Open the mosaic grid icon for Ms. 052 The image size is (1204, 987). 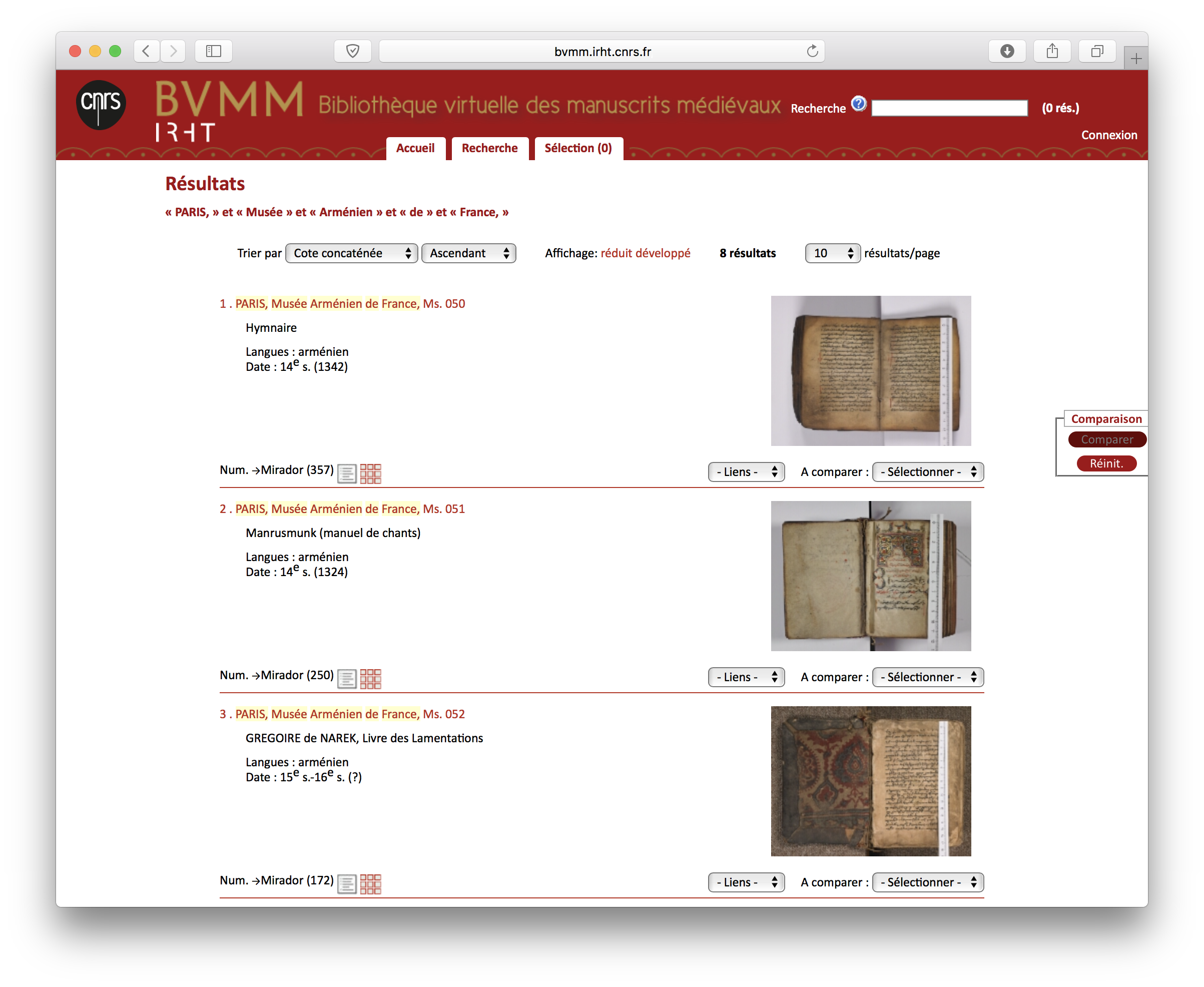pos(371,883)
